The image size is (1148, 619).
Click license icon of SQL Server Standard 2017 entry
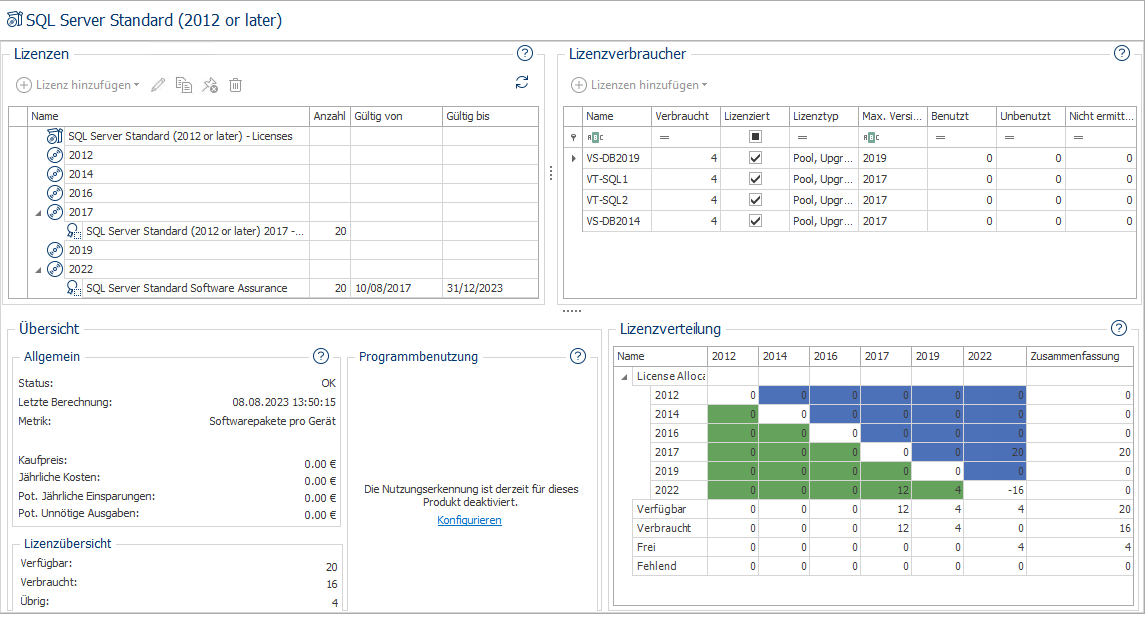(x=73, y=231)
